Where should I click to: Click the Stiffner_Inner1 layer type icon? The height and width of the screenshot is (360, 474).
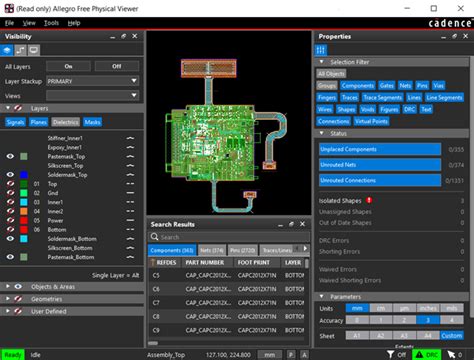click(x=130, y=138)
